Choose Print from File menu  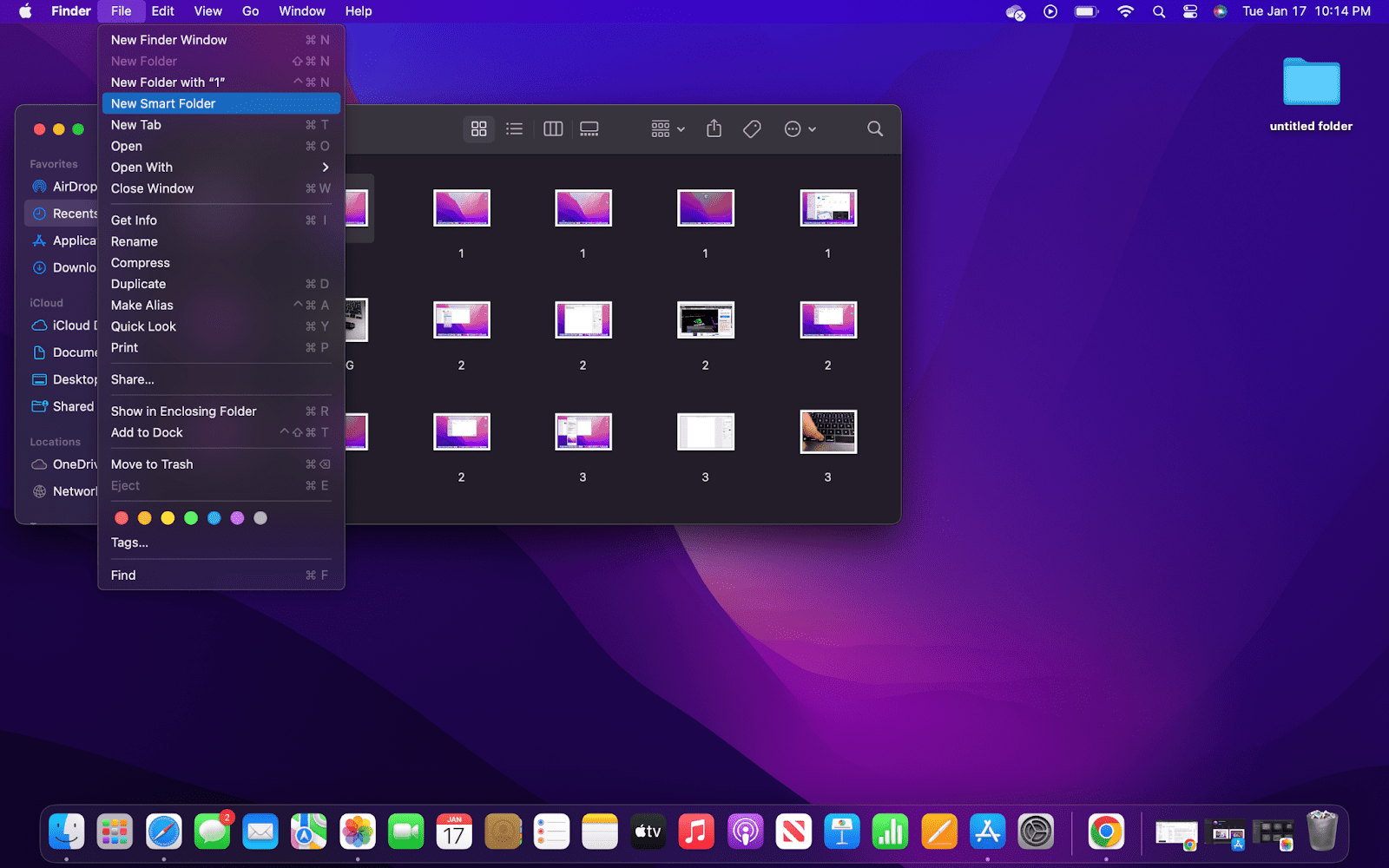(x=221, y=348)
